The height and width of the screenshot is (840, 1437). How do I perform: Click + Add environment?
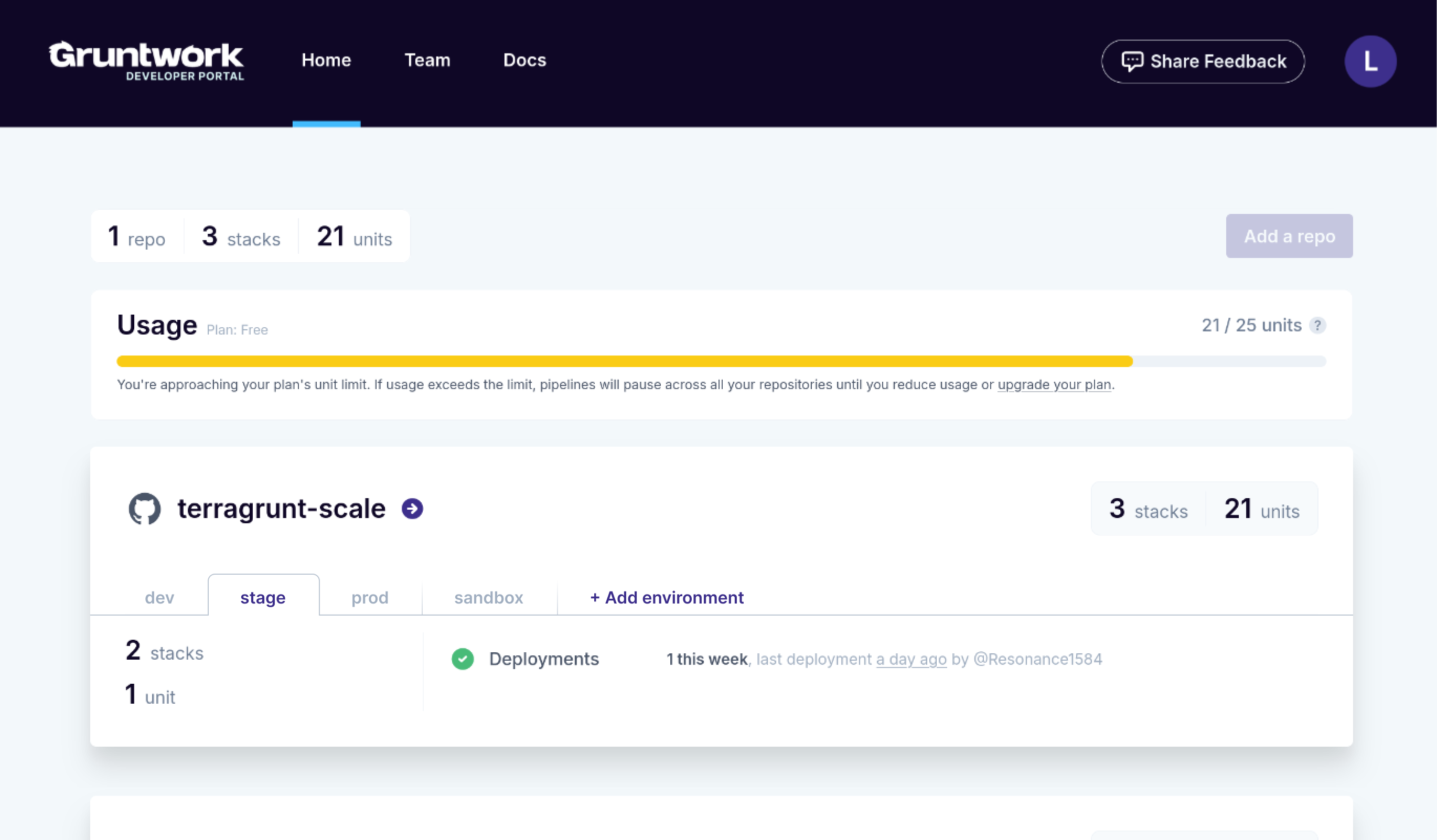(x=667, y=597)
